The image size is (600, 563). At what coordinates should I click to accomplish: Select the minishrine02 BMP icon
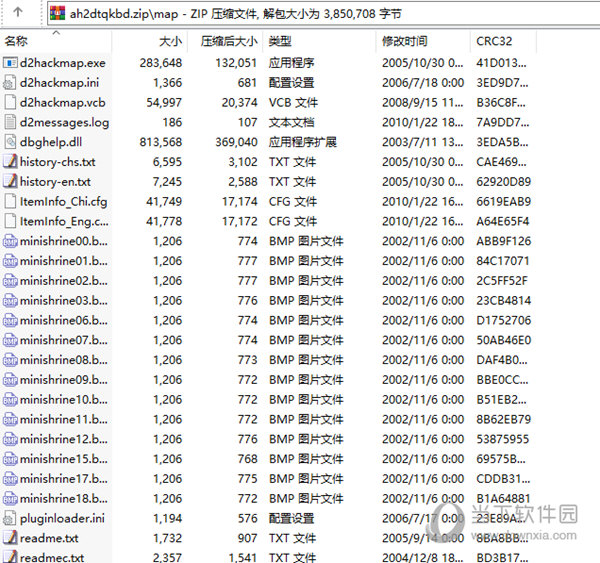coord(10,281)
